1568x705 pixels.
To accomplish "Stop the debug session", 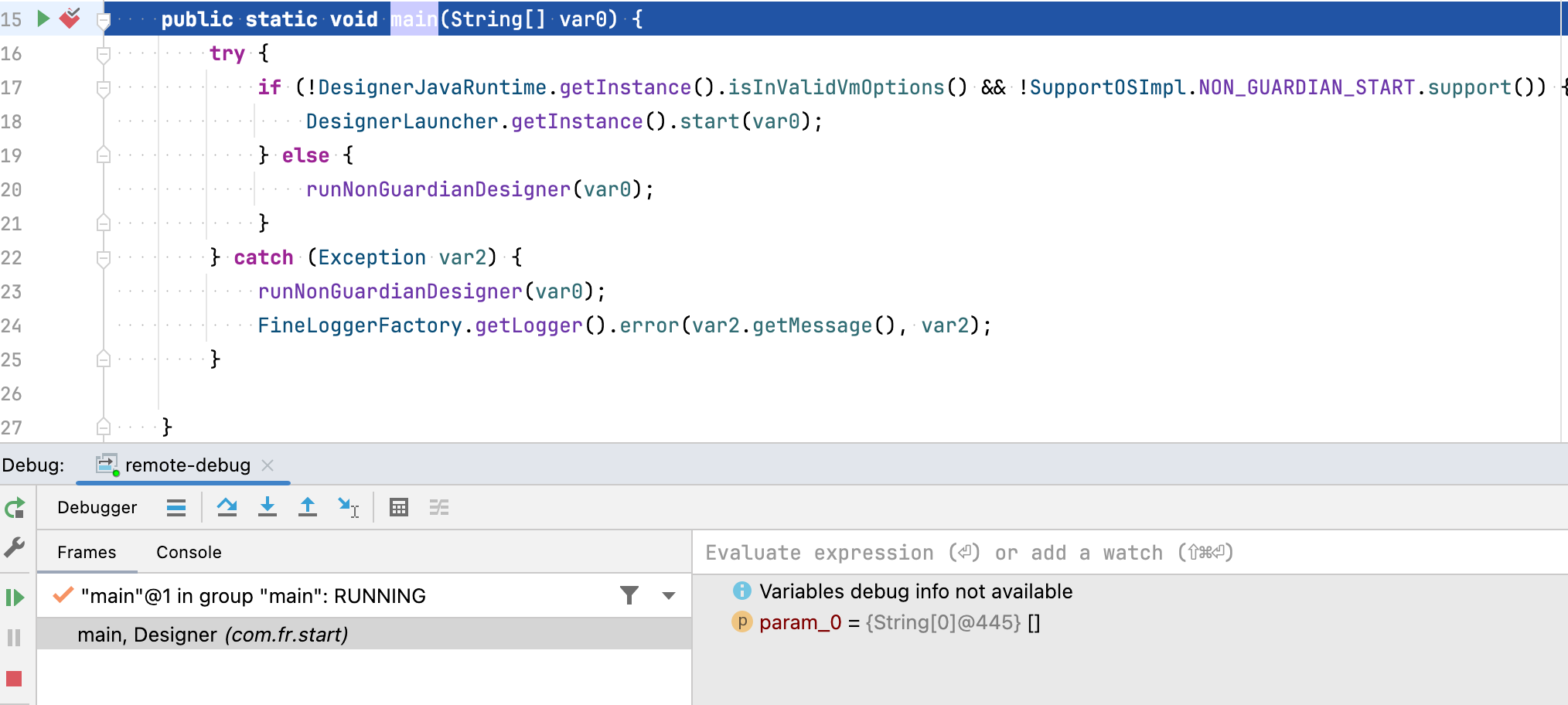I will pyautogui.click(x=14, y=679).
